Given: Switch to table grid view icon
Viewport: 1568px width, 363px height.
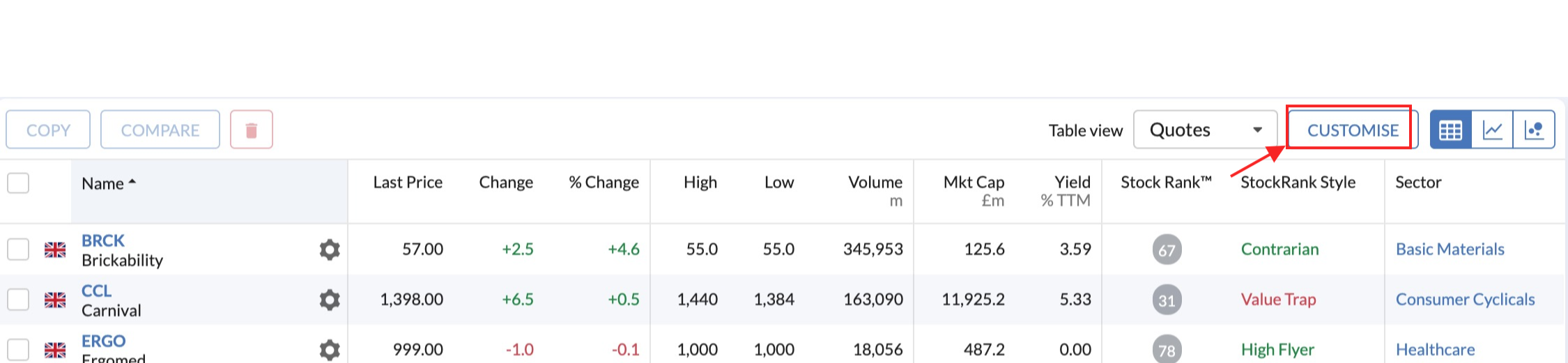Looking at the screenshot, I should 1451,130.
